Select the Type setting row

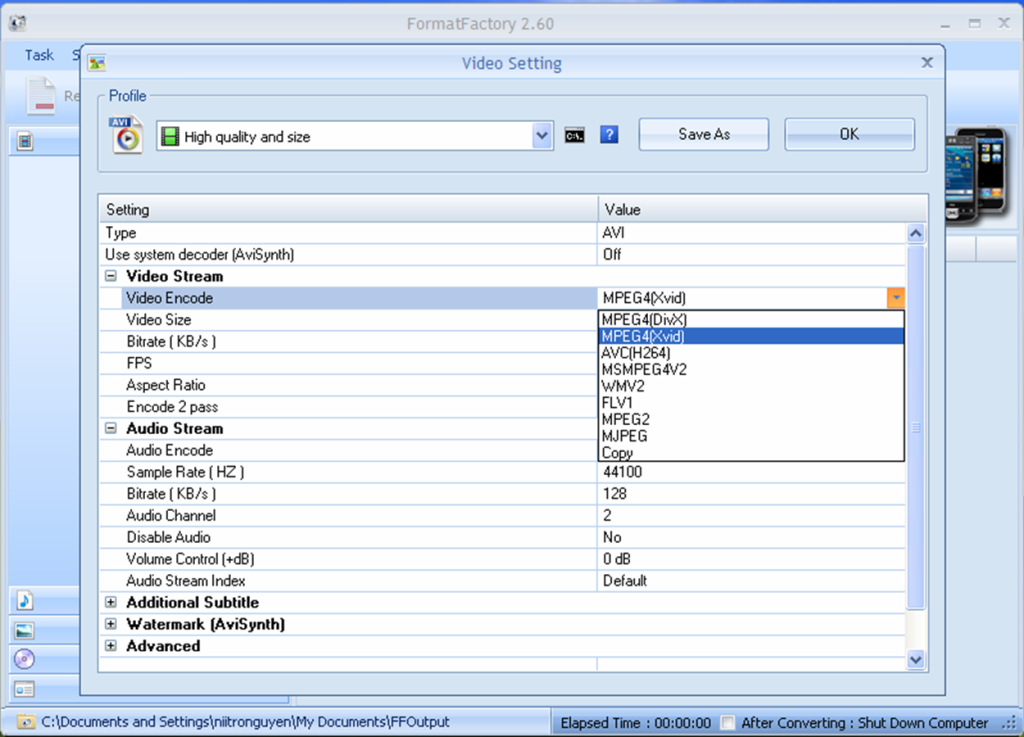(x=502, y=233)
